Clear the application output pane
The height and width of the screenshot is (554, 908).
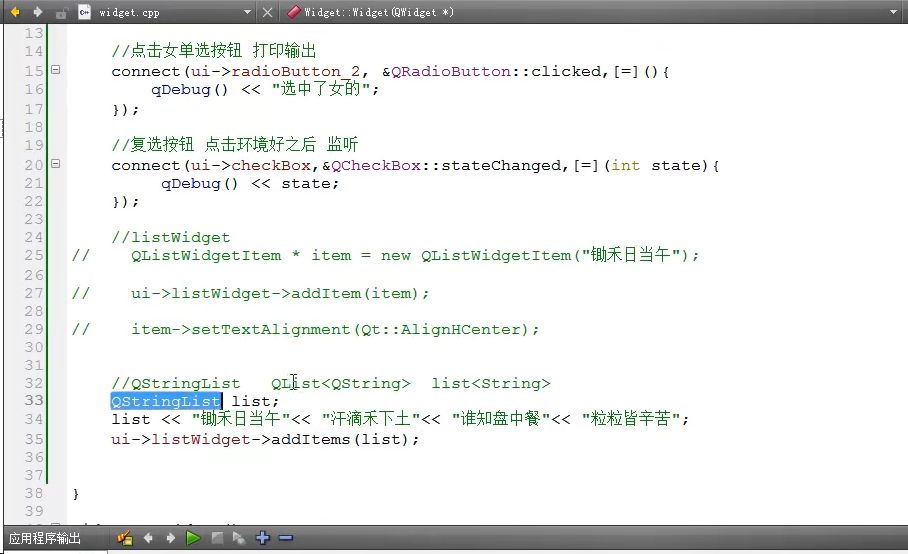click(125, 538)
